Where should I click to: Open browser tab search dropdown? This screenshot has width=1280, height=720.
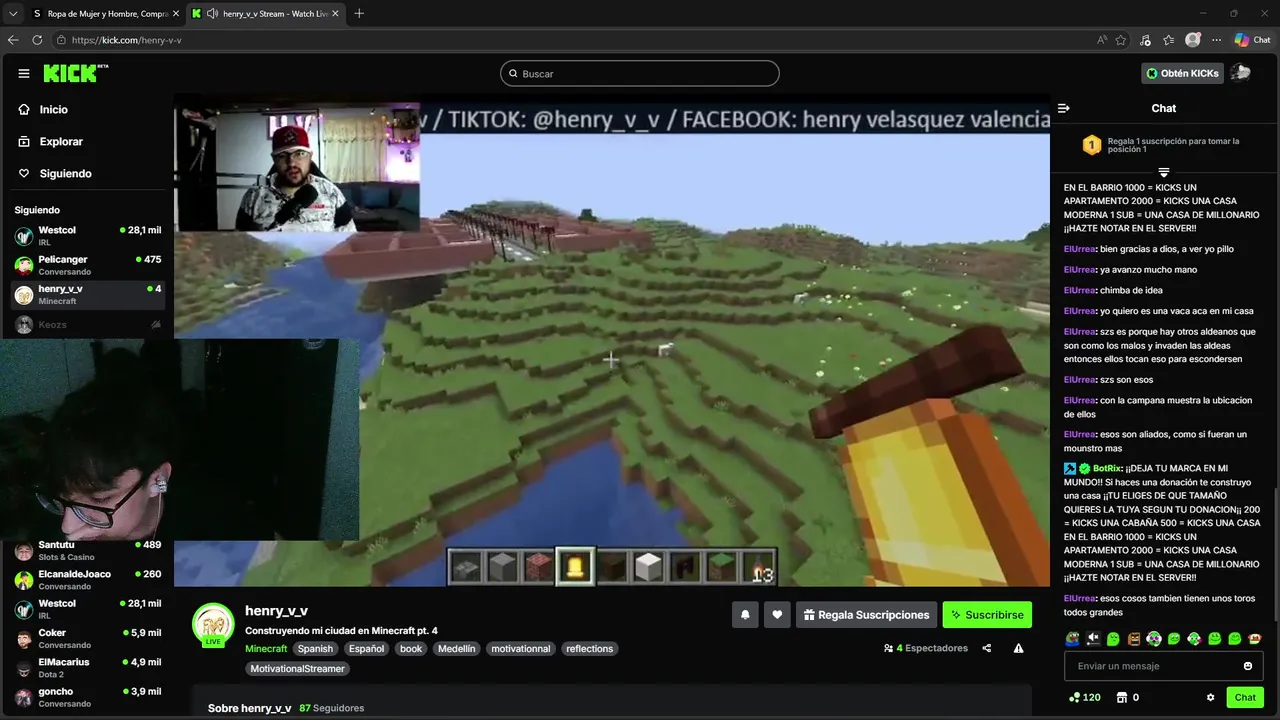13,13
